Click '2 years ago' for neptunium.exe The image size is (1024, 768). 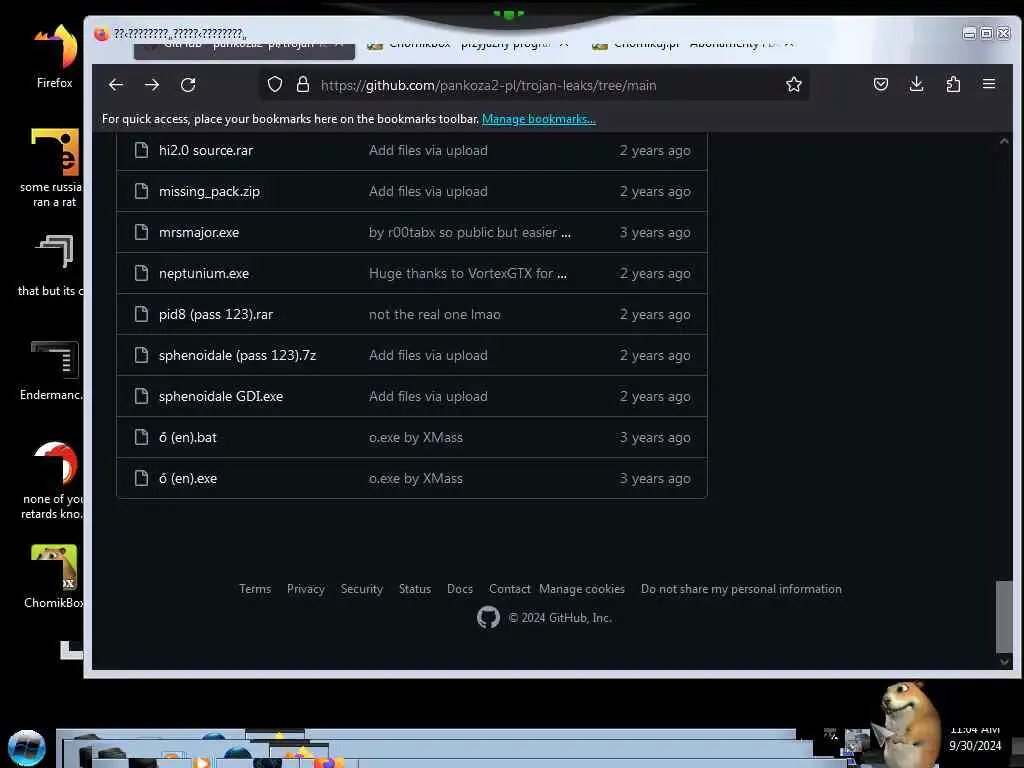tap(655, 274)
